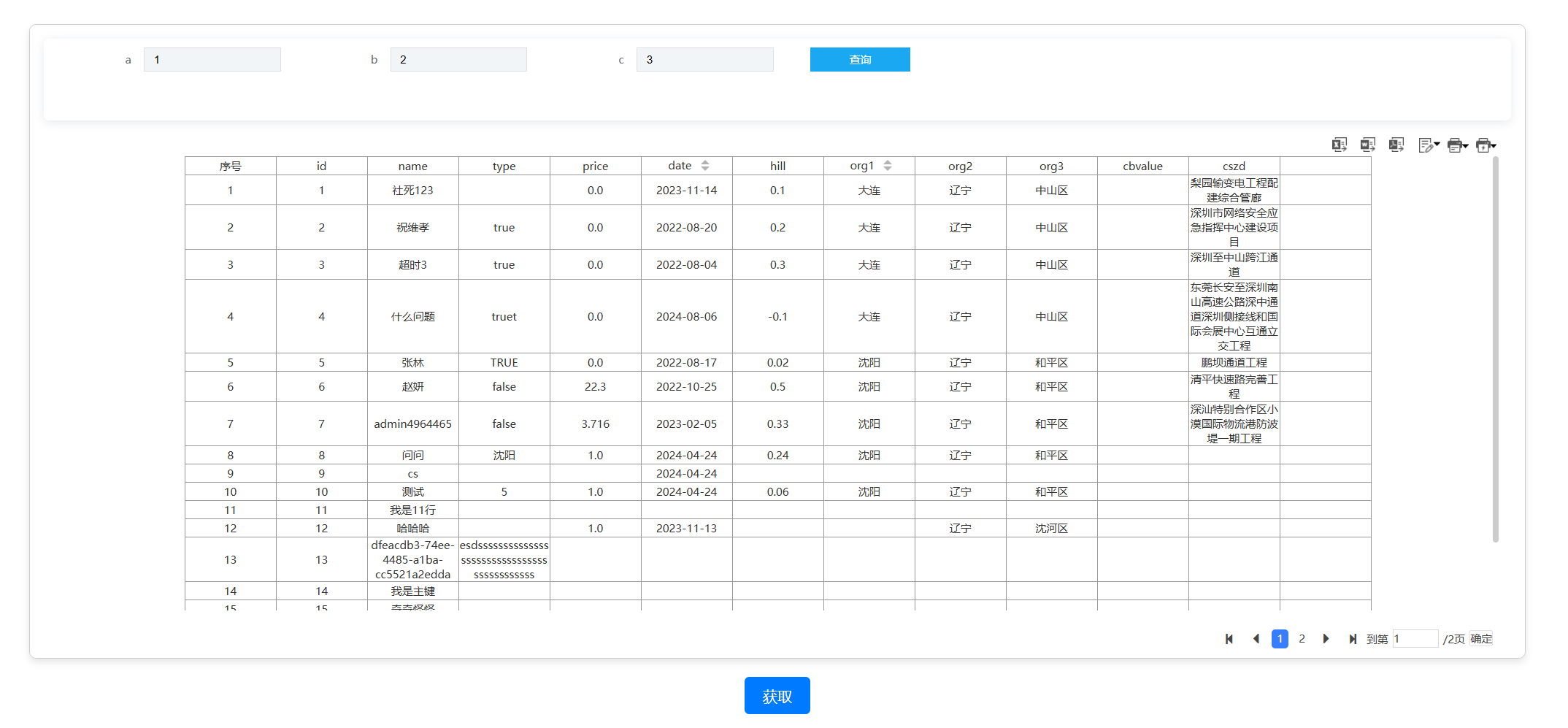
Task: Select the truet type cell
Action: [504, 317]
